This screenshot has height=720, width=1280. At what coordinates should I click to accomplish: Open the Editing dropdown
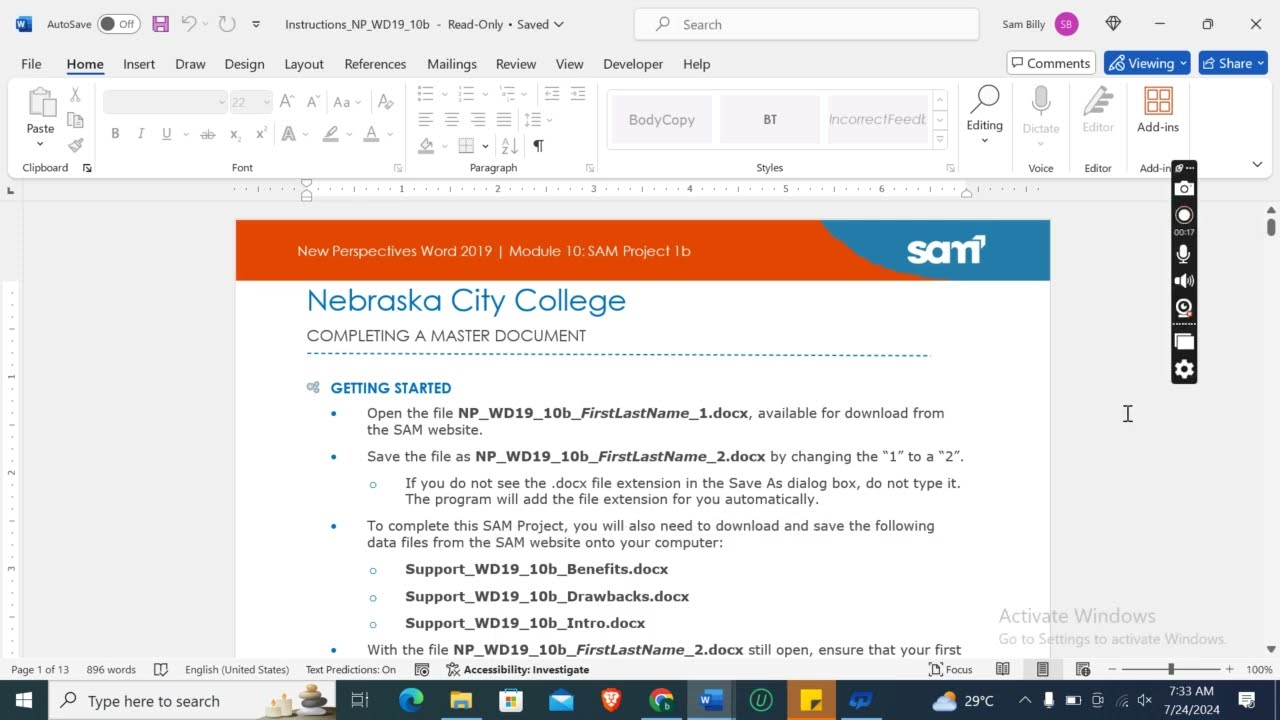[984, 115]
